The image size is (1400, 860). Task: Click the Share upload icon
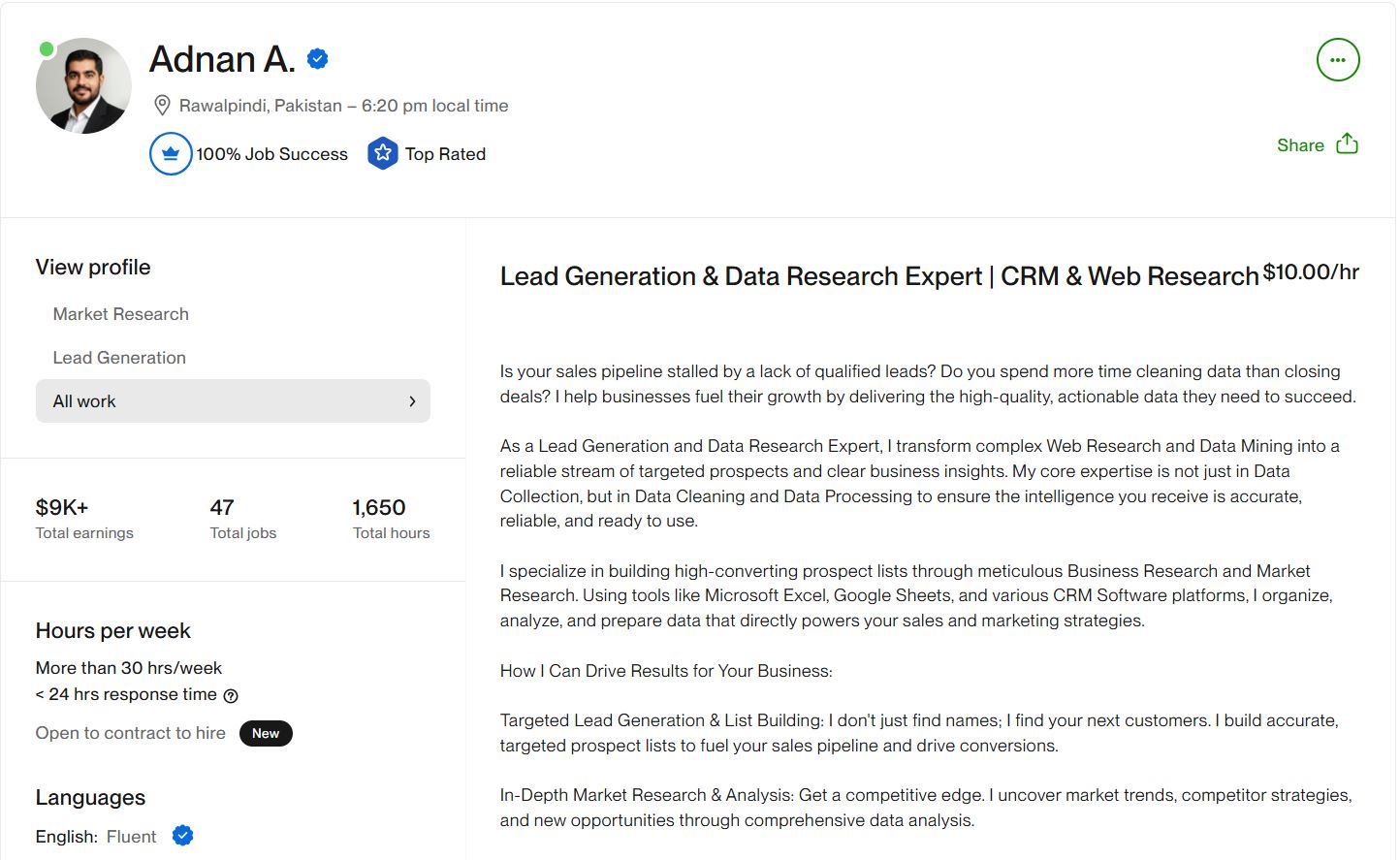click(1347, 144)
